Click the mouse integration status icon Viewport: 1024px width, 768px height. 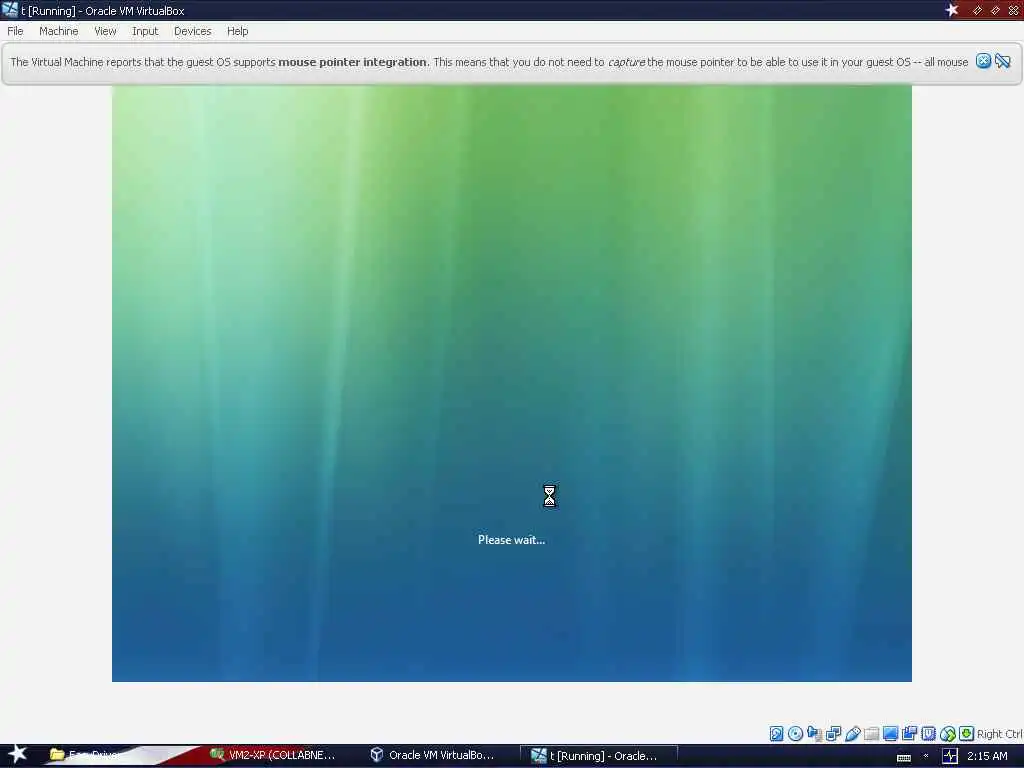click(948, 733)
